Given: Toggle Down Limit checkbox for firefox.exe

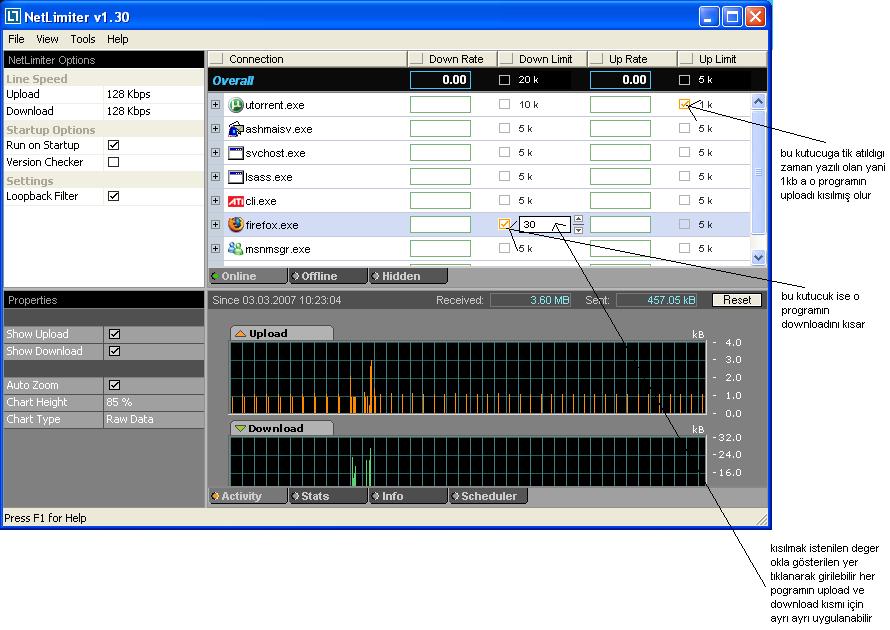Looking at the screenshot, I should point(504,224).
